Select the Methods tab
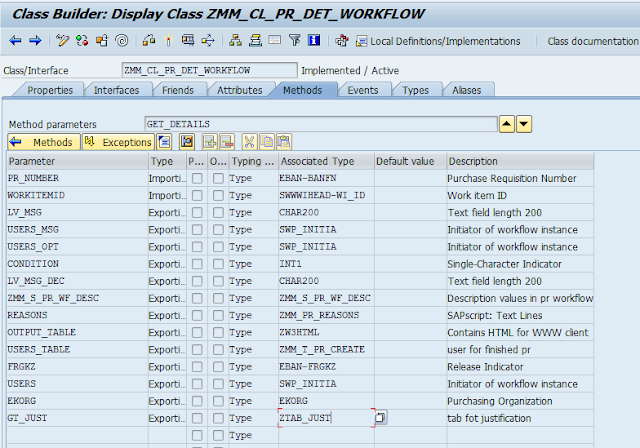This screenshot has height=448, width=640. coord(302,90)
